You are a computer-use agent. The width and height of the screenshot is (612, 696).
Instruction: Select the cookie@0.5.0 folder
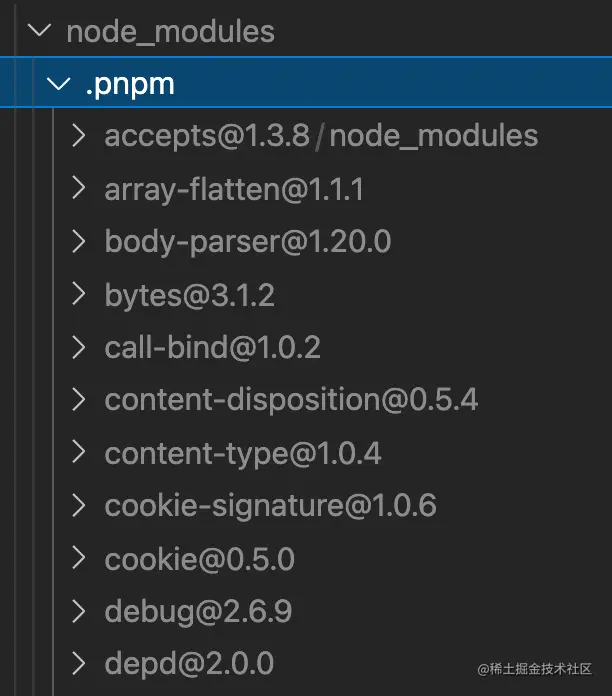point(199,559)
